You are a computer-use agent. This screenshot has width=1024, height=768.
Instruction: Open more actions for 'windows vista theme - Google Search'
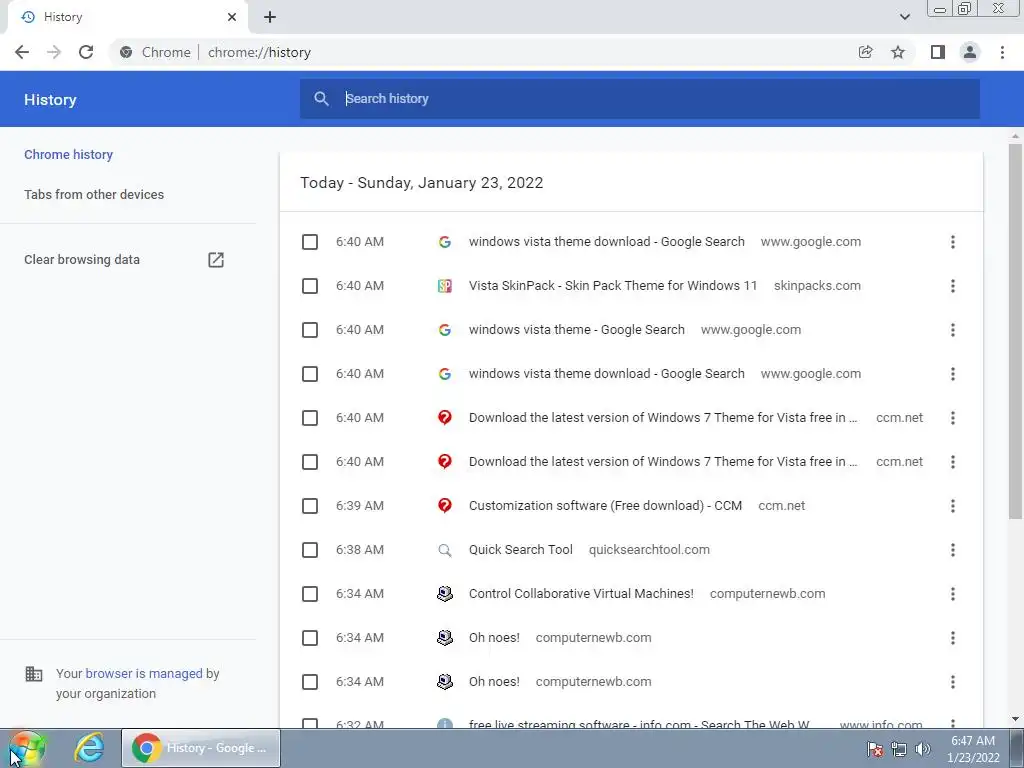click(953, 330)
